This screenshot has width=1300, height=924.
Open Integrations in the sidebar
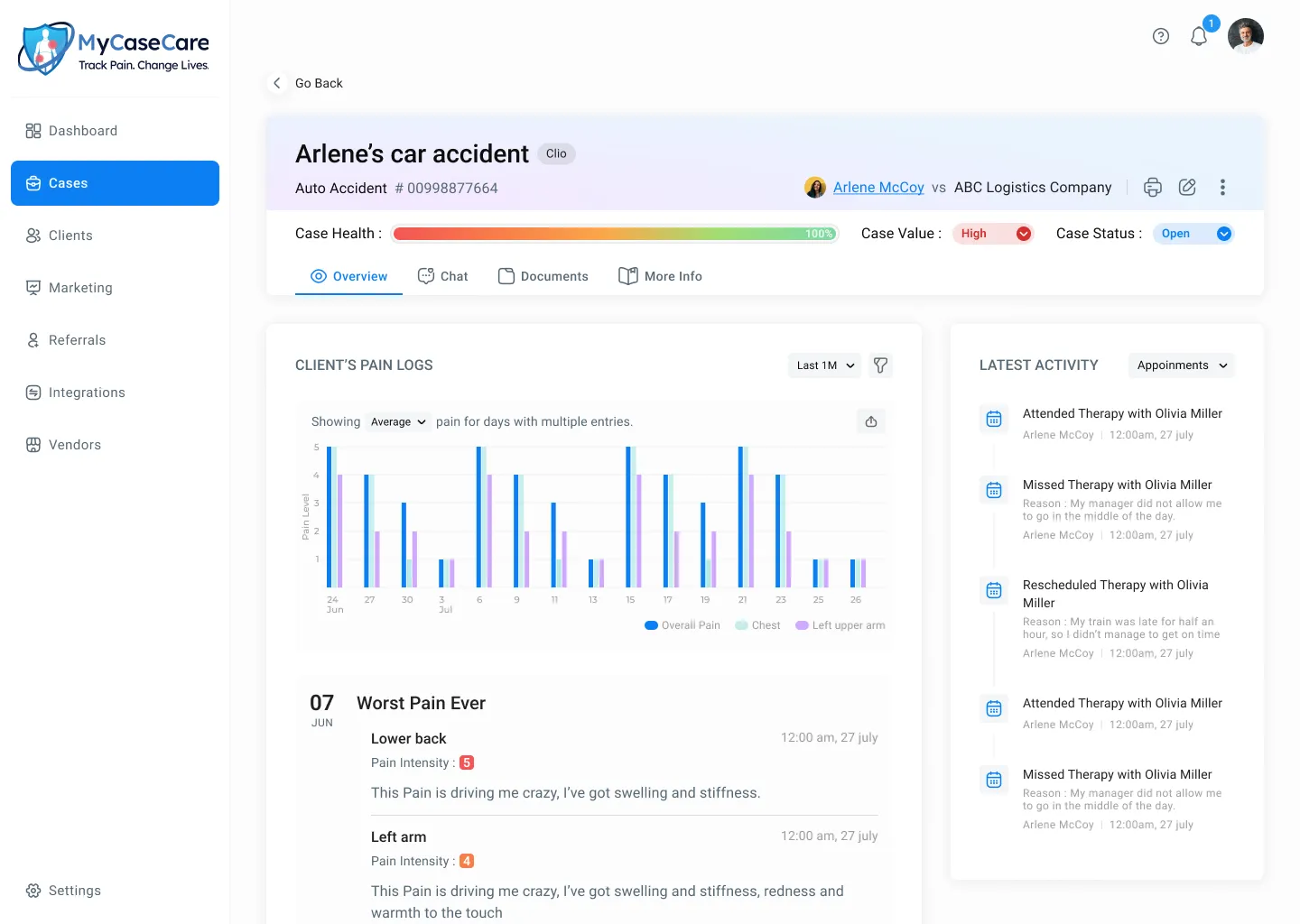[115, 393]
